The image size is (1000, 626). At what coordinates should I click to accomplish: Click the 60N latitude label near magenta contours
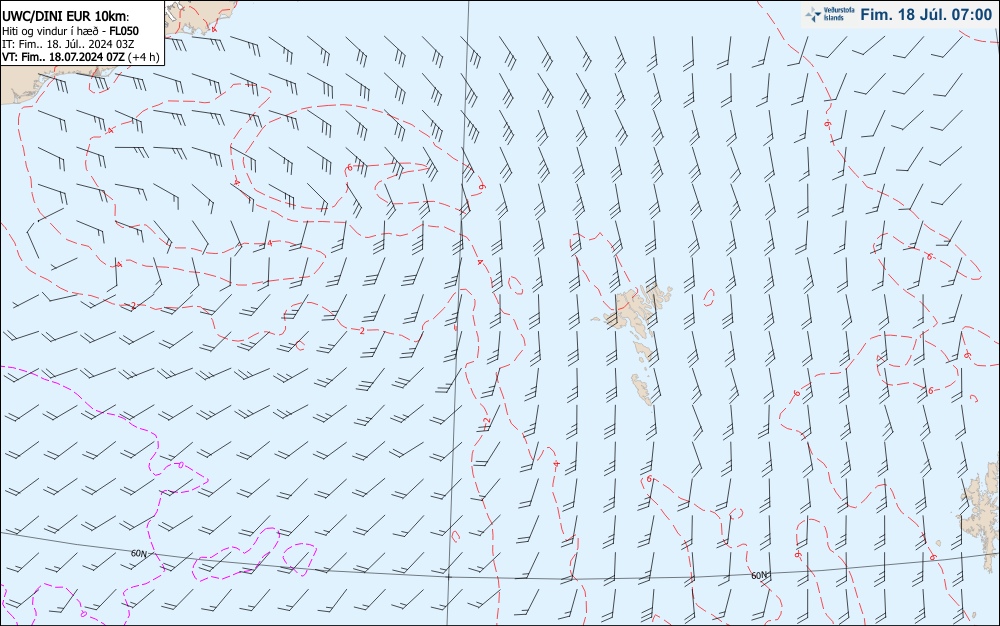point(139,553)
